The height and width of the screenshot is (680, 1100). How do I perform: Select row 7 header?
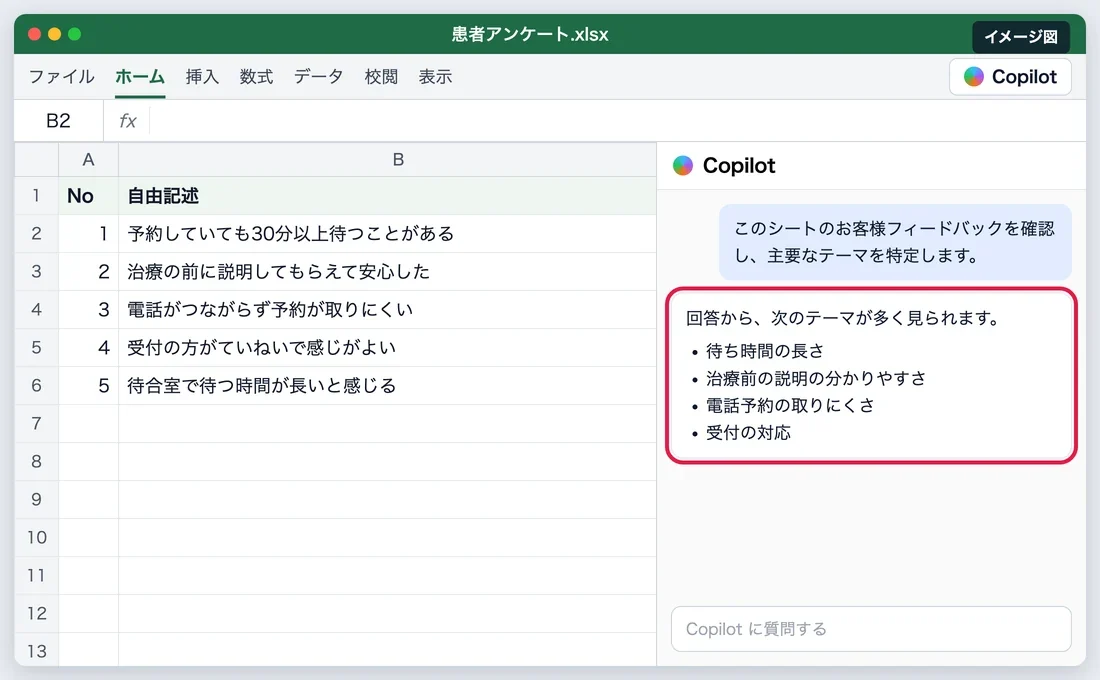[x=36, y=423]
